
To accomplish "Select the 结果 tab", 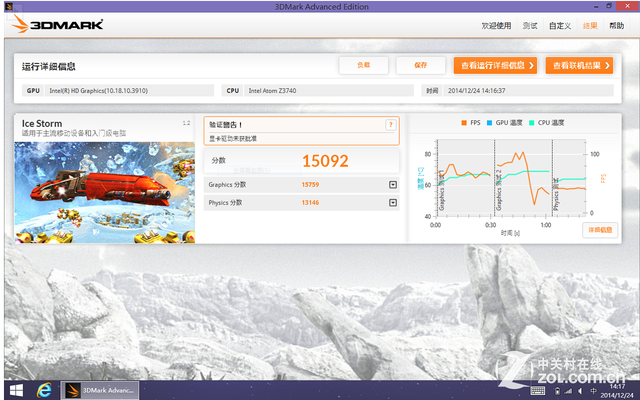I will pos(590,26).
